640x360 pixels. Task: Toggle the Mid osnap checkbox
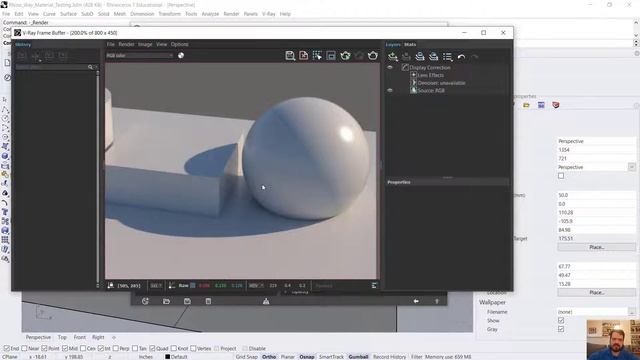tap(65, 348)
